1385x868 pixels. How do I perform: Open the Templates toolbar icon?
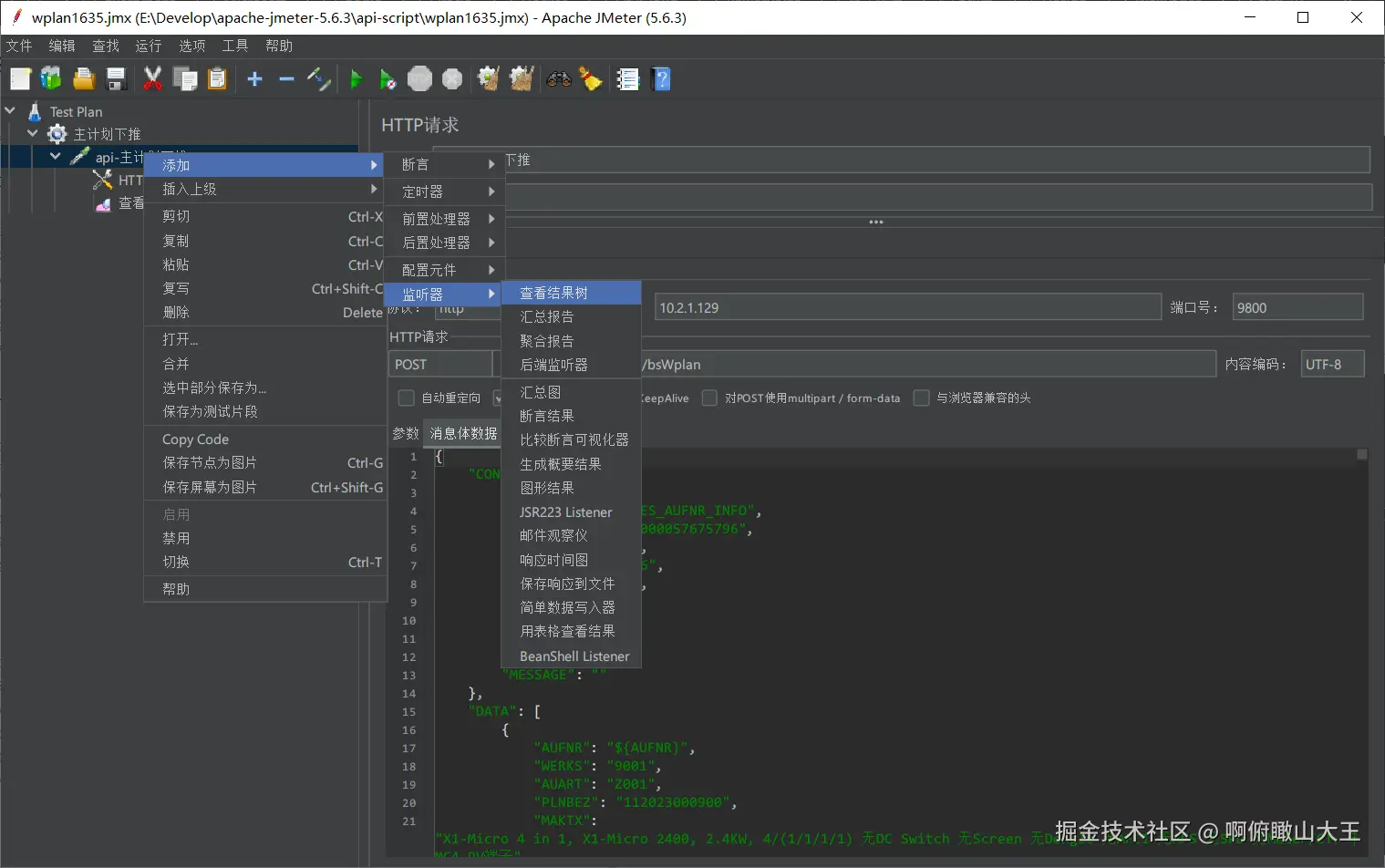point(51,79)
